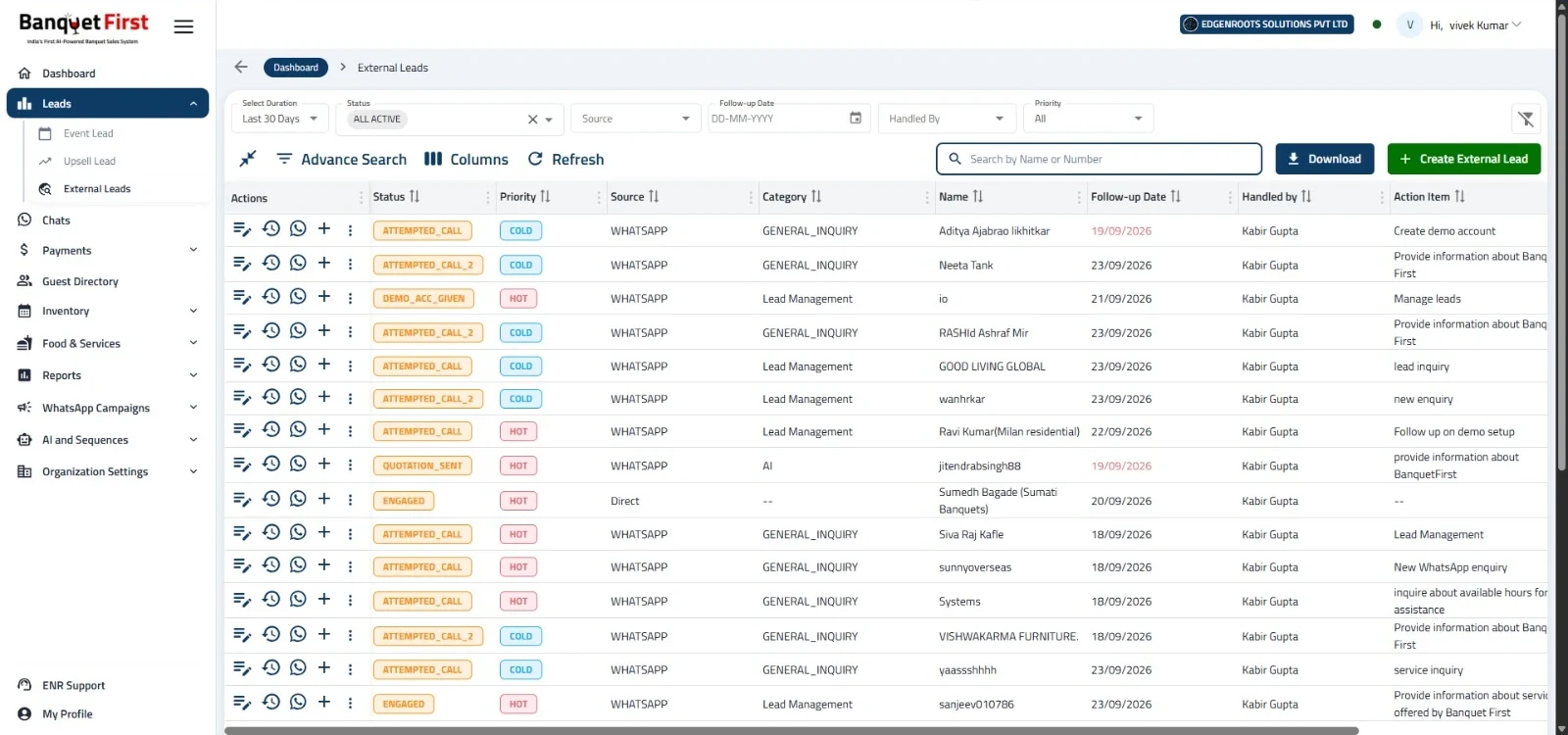Select Event Lead in sidebar
Screen dimensions: 1568x735
click(x=88, y=133)
